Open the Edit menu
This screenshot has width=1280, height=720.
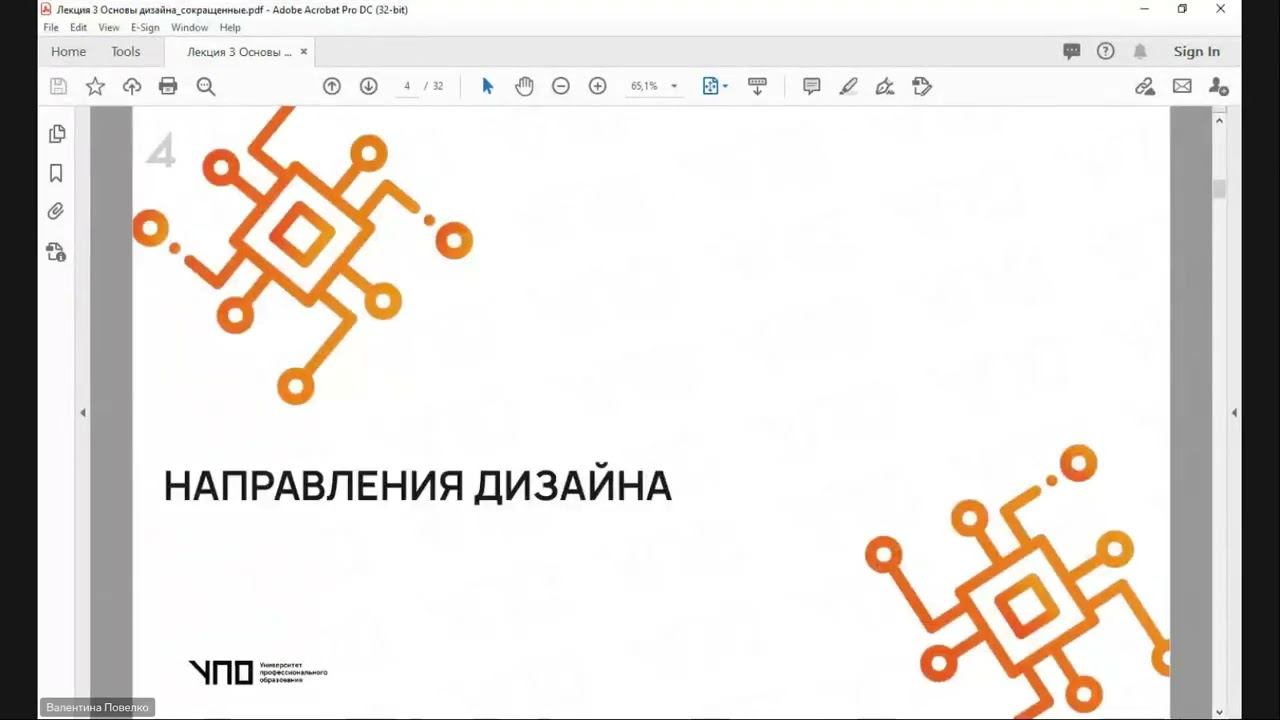pyautogui.click(x=78, y=28)
